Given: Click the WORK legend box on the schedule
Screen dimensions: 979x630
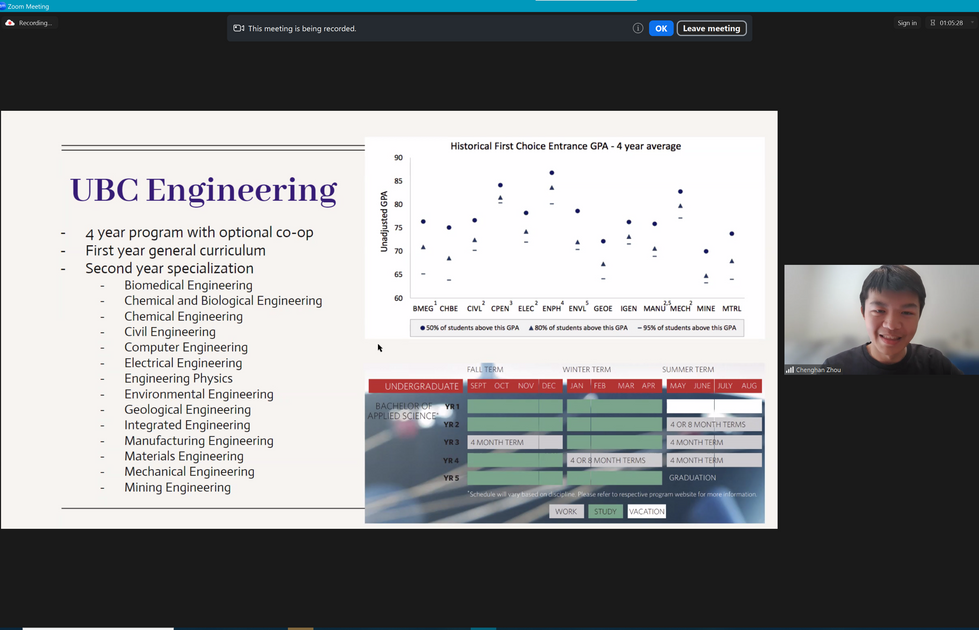Looking at the screenshot, I should (566, 511).
